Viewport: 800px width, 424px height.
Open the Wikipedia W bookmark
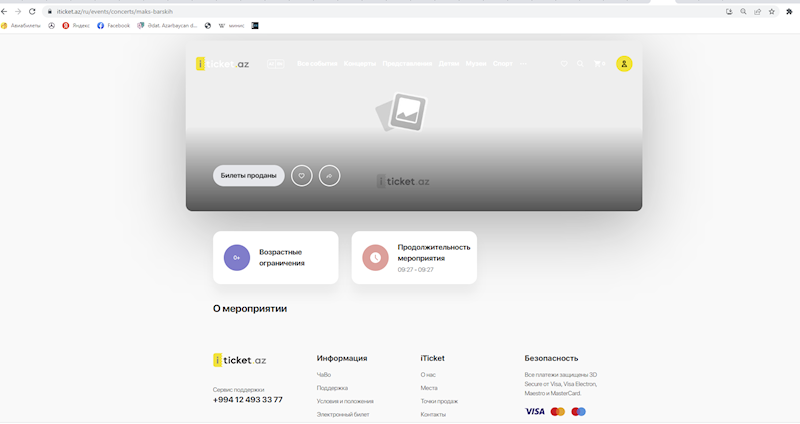[x=232, y=26]
